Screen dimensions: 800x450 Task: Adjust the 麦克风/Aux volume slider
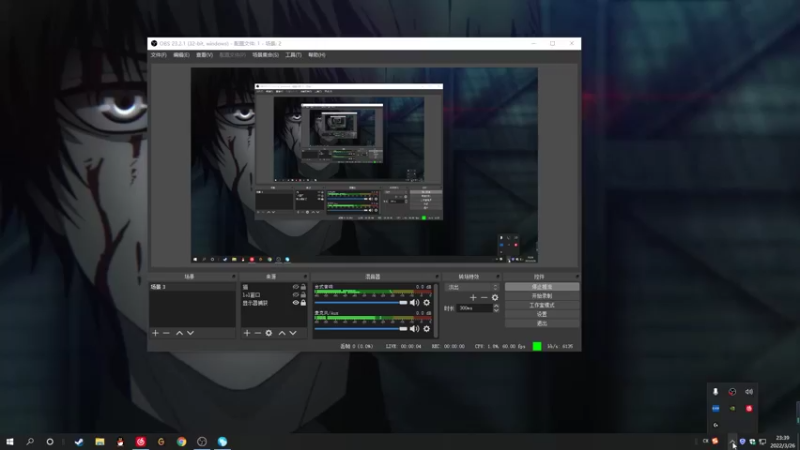[361, 329]
